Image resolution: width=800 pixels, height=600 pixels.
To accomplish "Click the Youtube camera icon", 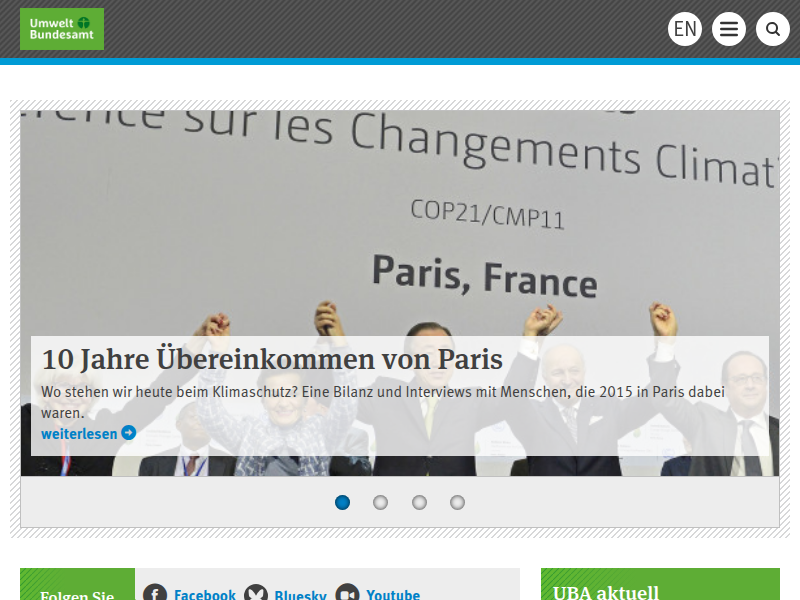I will 347,593.
